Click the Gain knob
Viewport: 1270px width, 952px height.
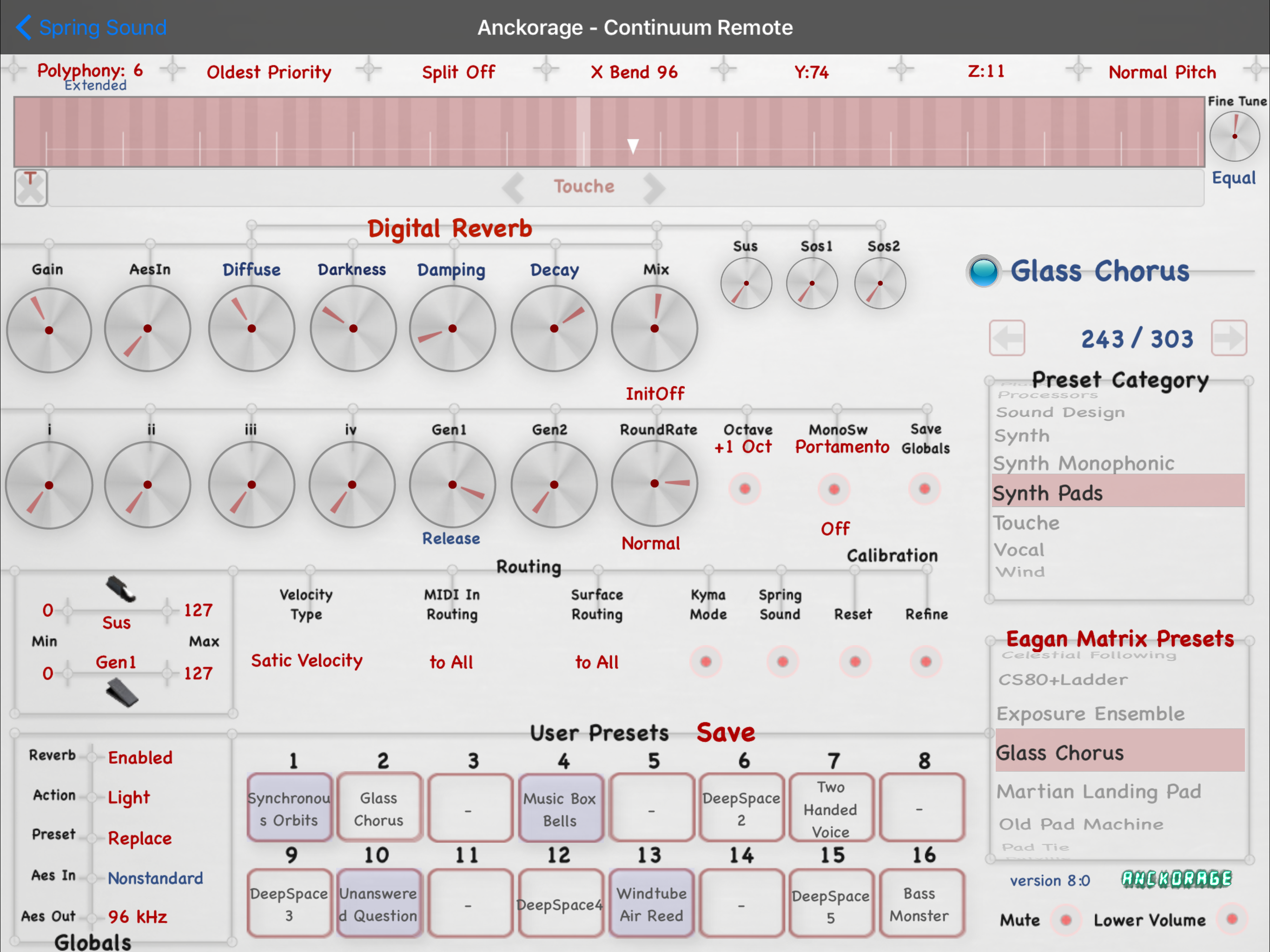coord(49,330)
